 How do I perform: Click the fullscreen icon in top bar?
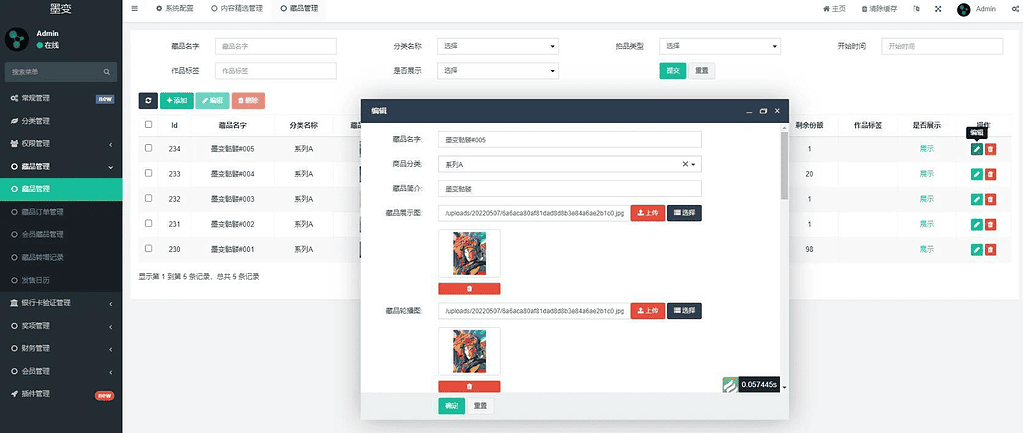pos(938,9)
